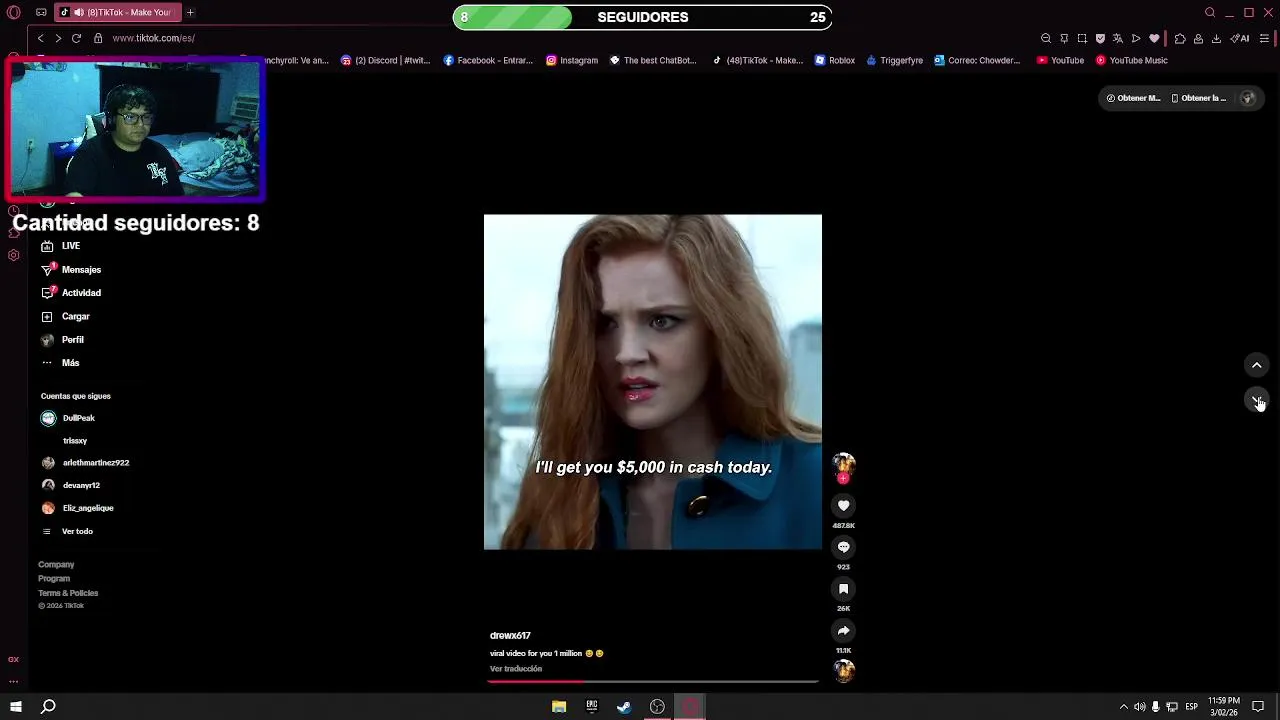1280x720 pixels.
Task: Follow drewx617 via the red plus badge
Action: coord(843,478)
